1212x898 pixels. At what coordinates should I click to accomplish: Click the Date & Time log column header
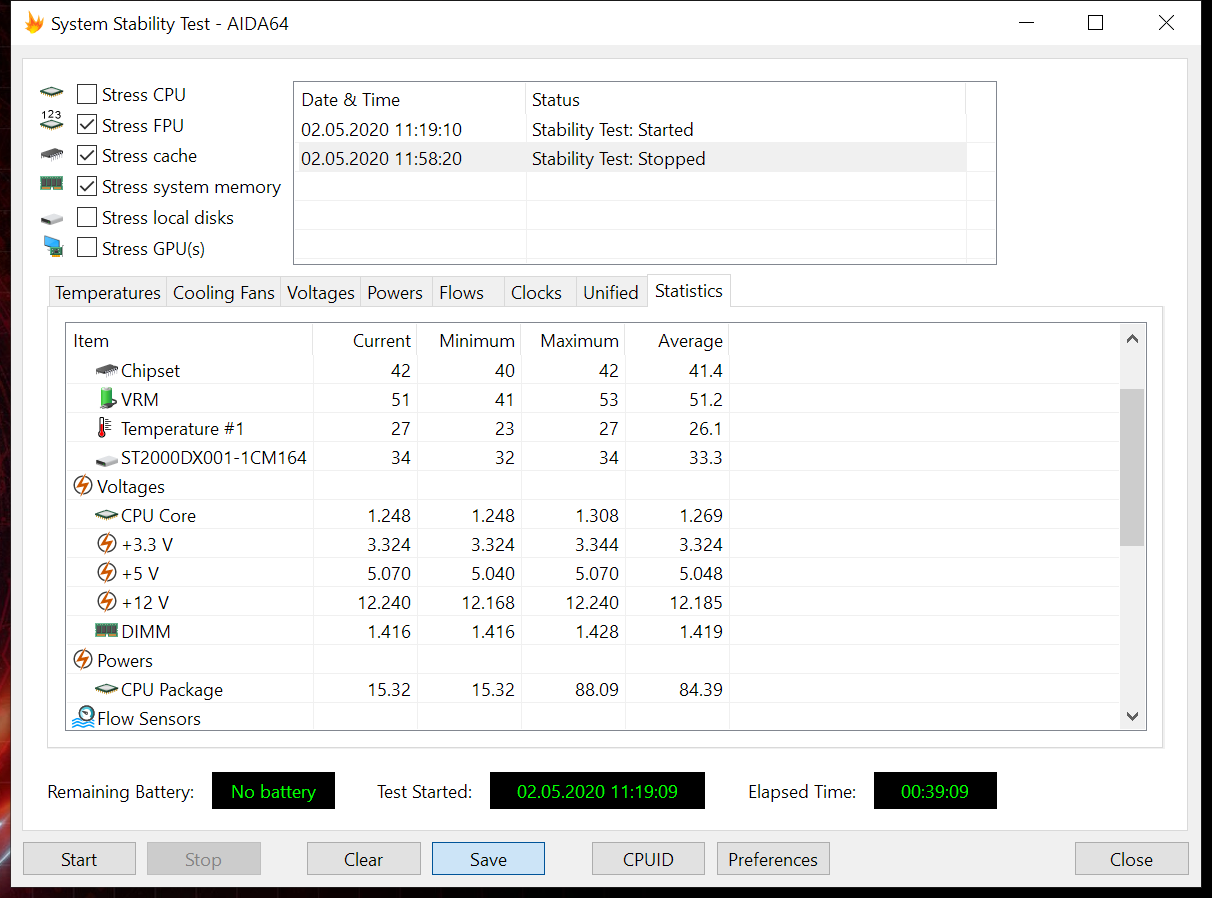[x=410, y=100]
